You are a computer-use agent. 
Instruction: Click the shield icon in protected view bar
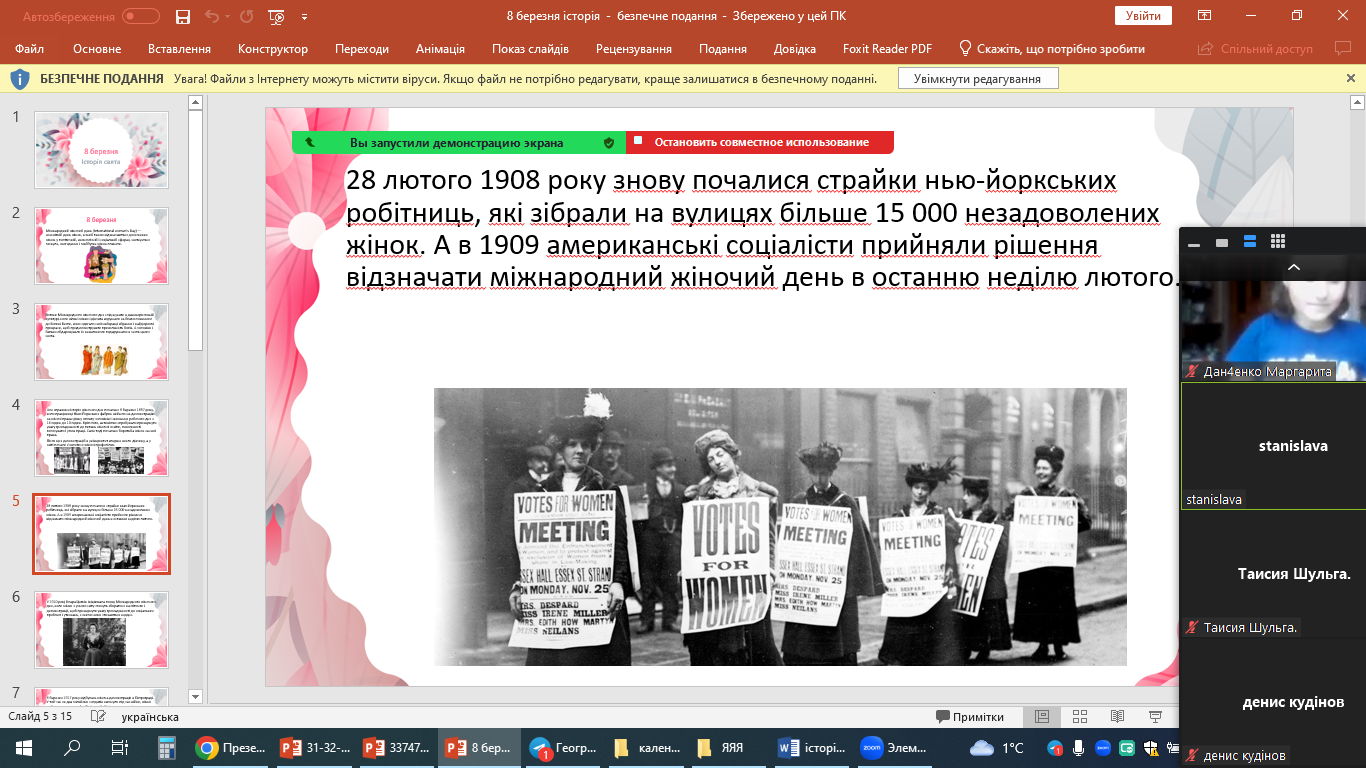tap(20, 78)
